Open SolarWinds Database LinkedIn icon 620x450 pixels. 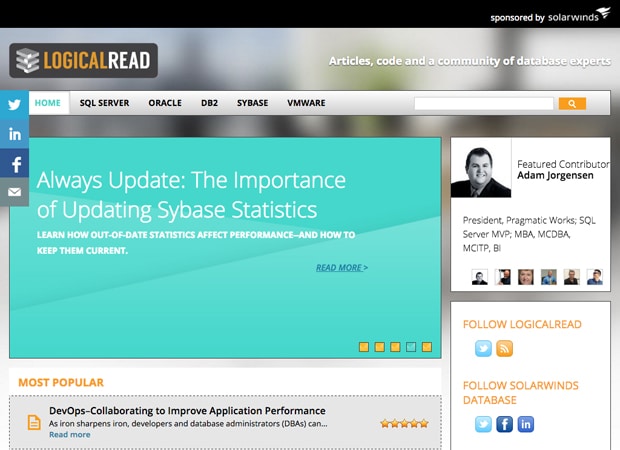[525, 424]
